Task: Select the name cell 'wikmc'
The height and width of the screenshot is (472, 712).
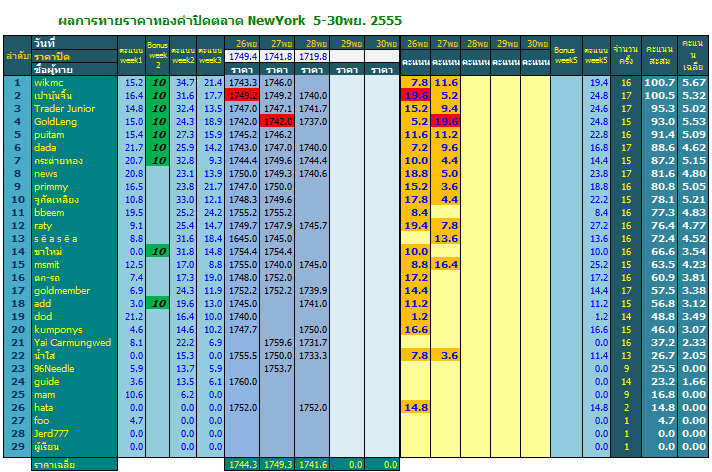Action: pos(74,83)
